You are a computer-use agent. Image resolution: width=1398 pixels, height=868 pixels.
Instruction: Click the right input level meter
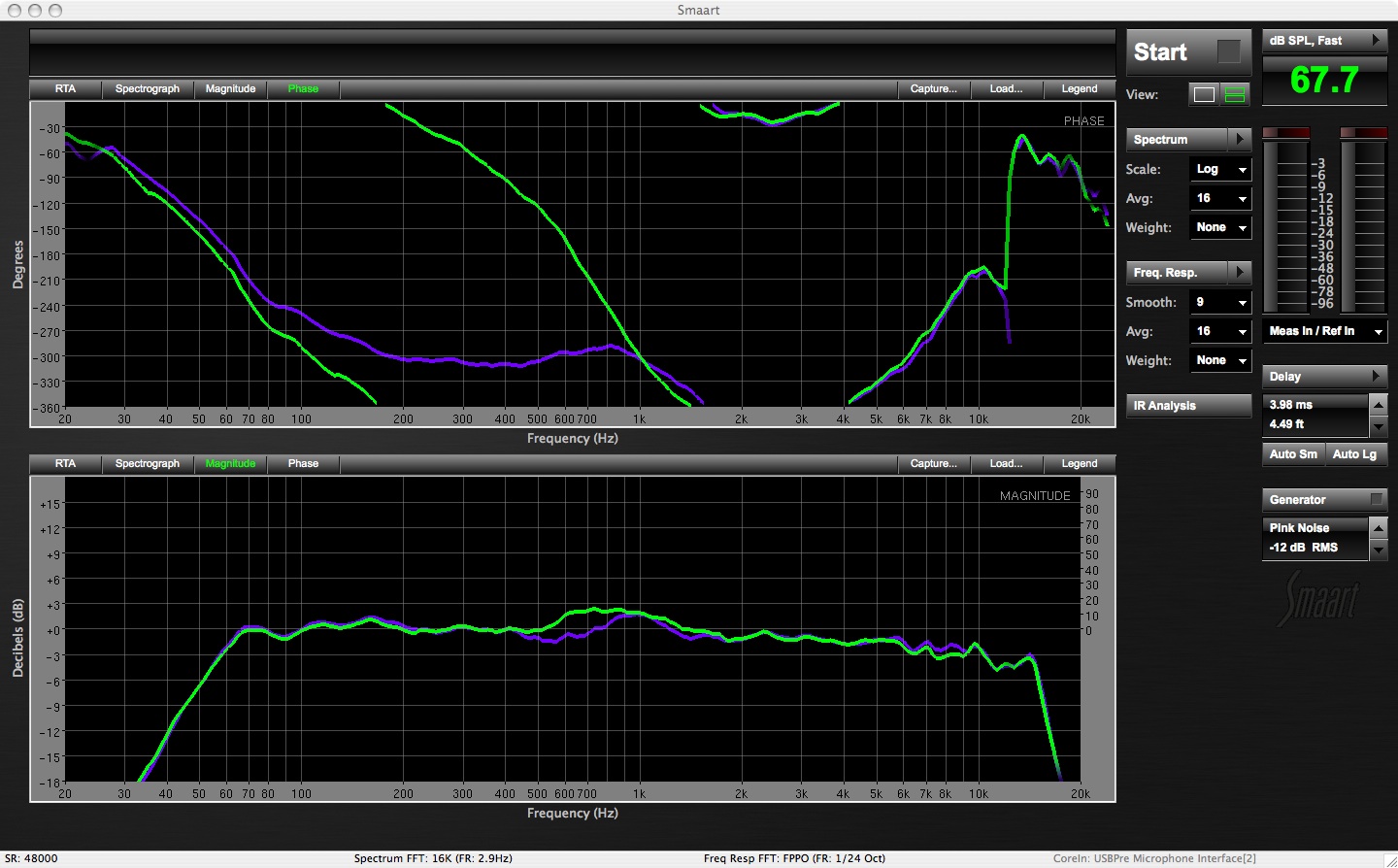tap(1363, 225)
